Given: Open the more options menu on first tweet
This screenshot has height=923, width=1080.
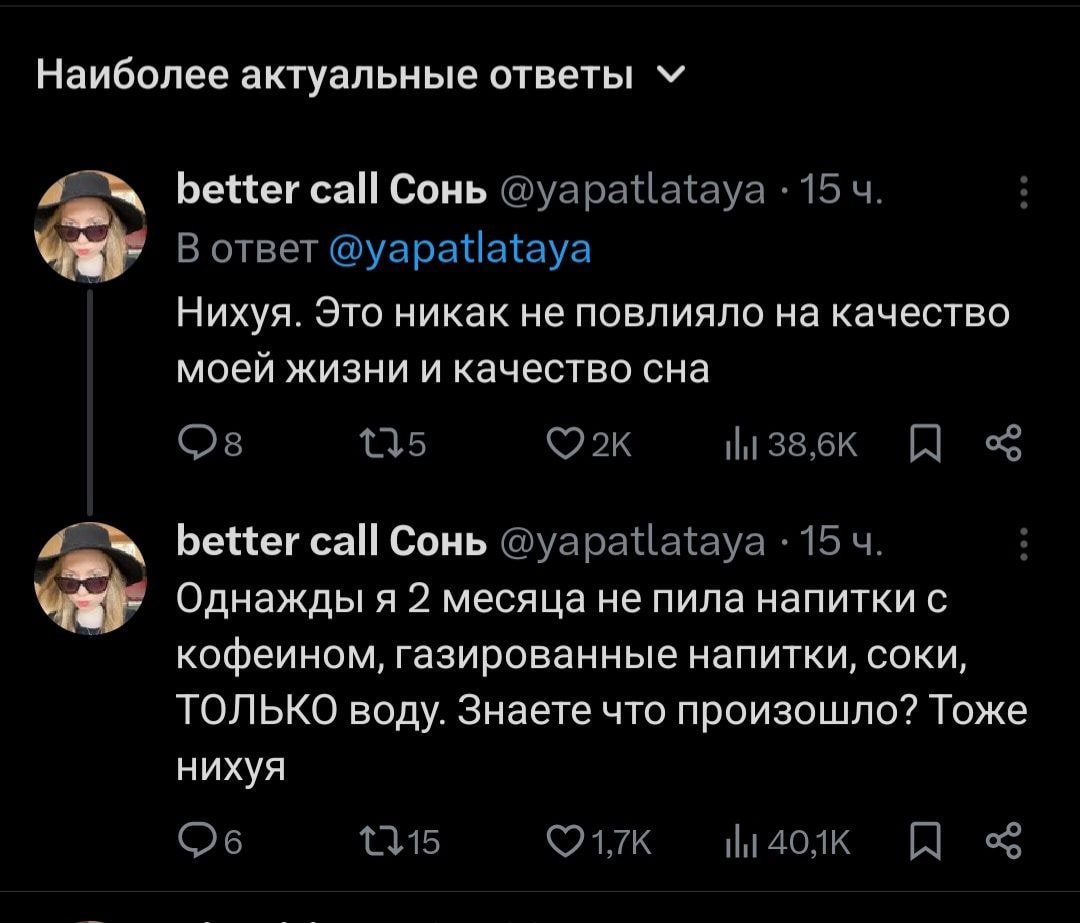Looking at the screenshot, I should click(x=1023, y=192).
